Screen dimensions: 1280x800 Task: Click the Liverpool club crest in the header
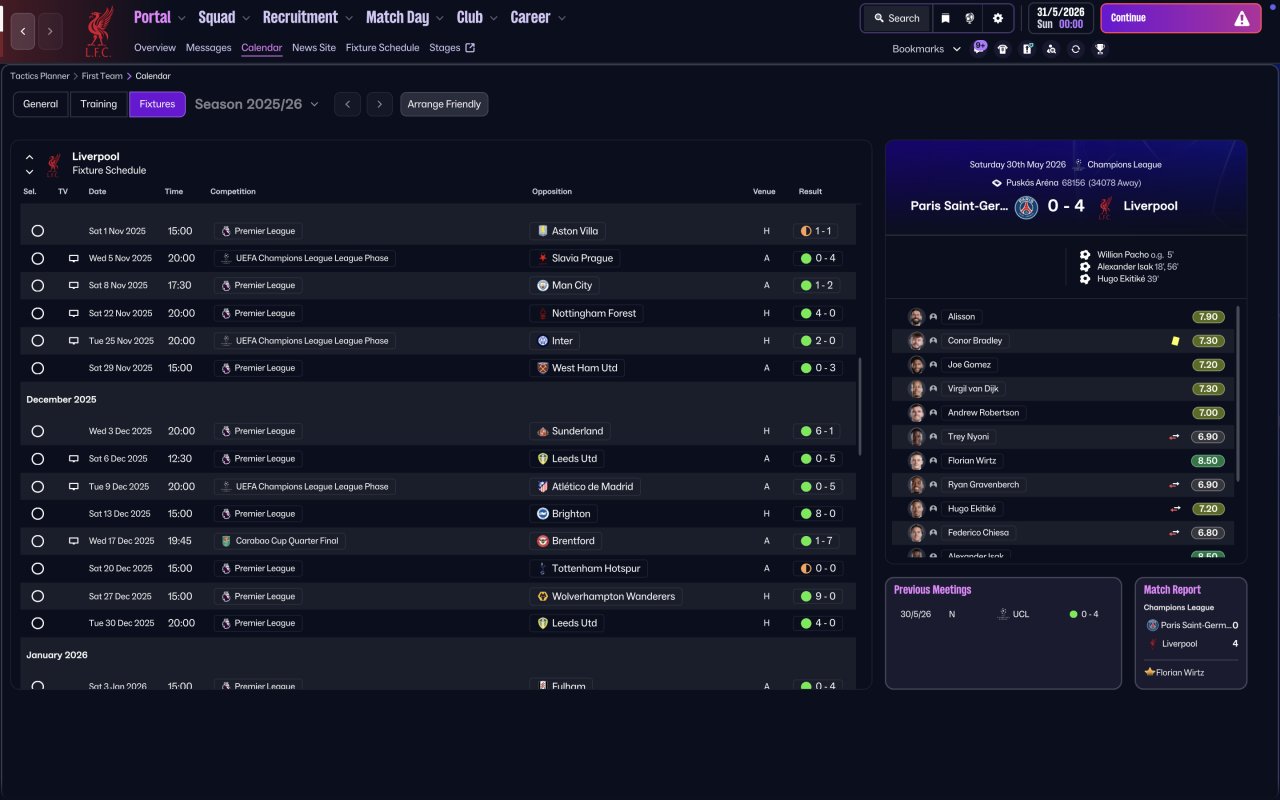click(x=98, y=31)
